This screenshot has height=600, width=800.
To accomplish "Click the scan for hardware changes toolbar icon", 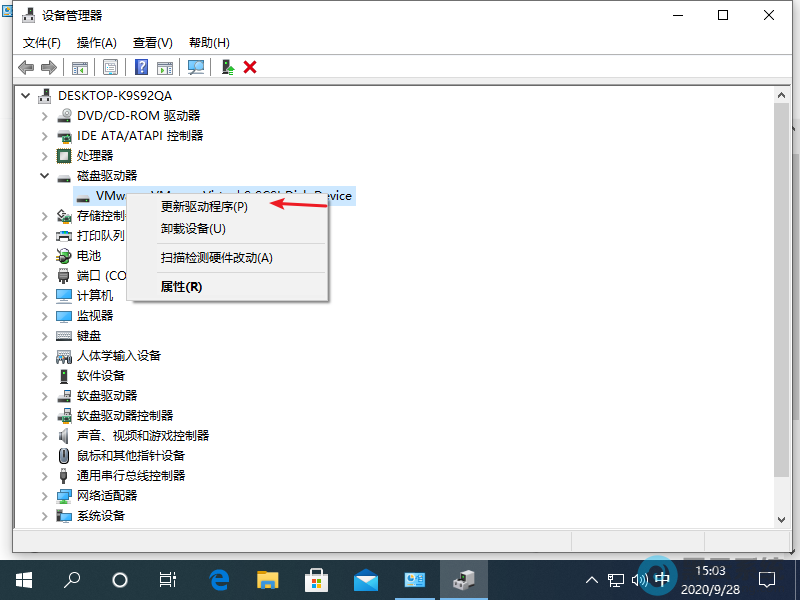I will click(196, 67).
